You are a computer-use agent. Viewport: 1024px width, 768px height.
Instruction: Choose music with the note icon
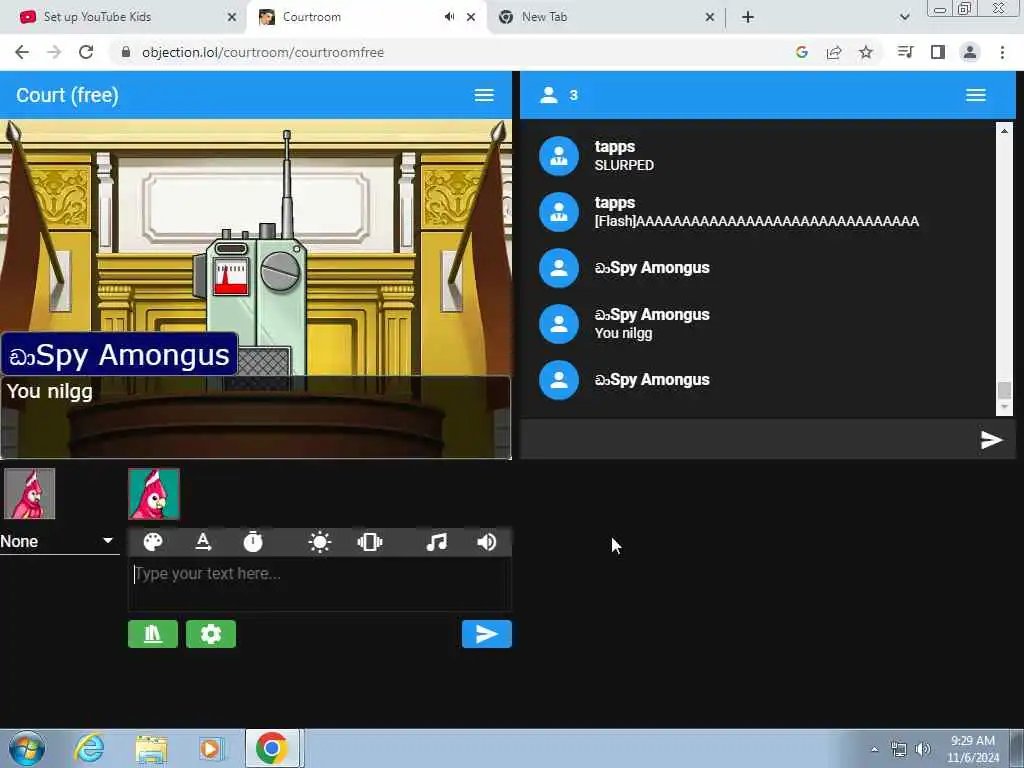click(436, 542)
